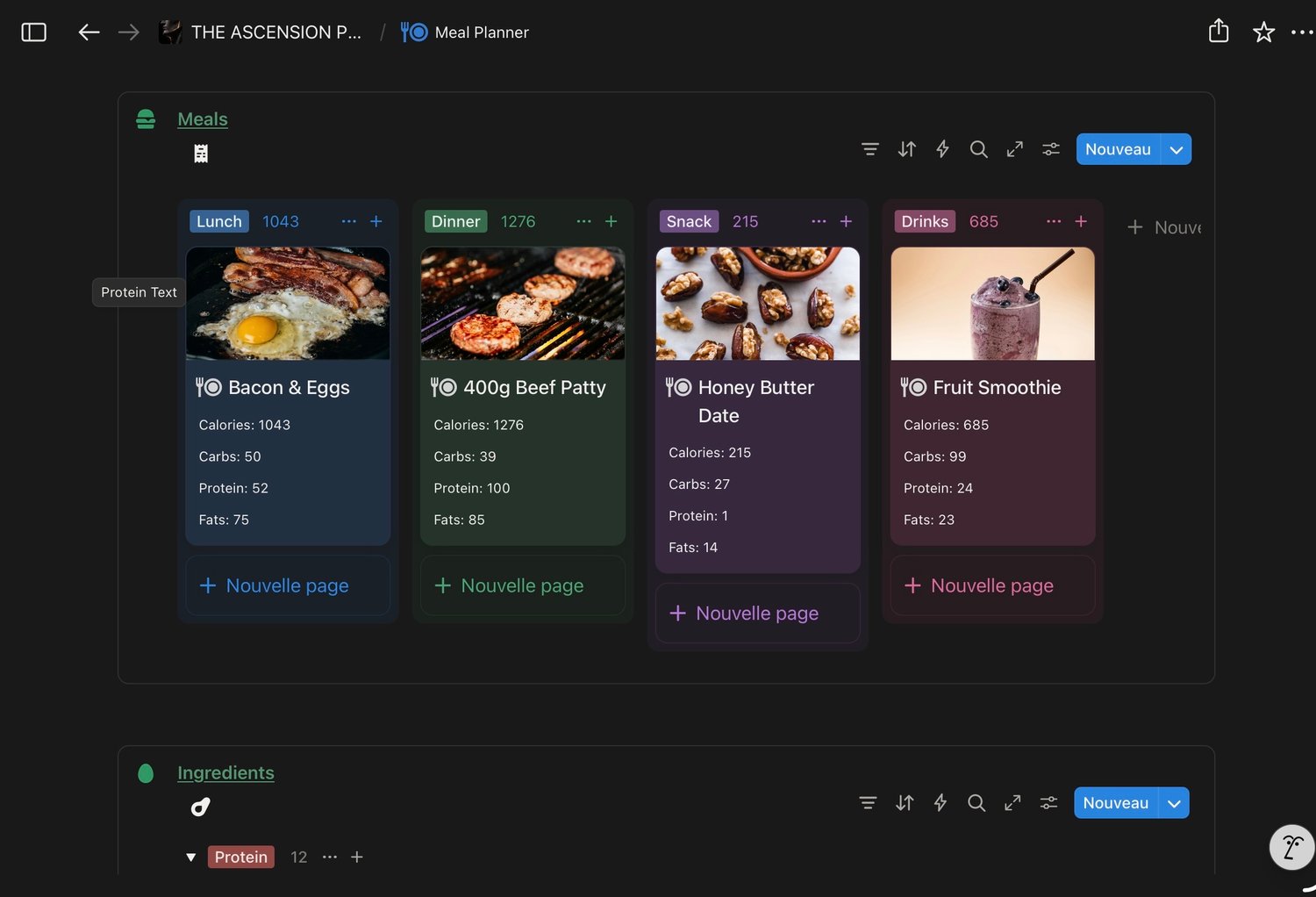The width and height of the screenshot is (1316, 897).
Task: Open the 400g Beef Patty card title
Action: click(x=534, y=387)
